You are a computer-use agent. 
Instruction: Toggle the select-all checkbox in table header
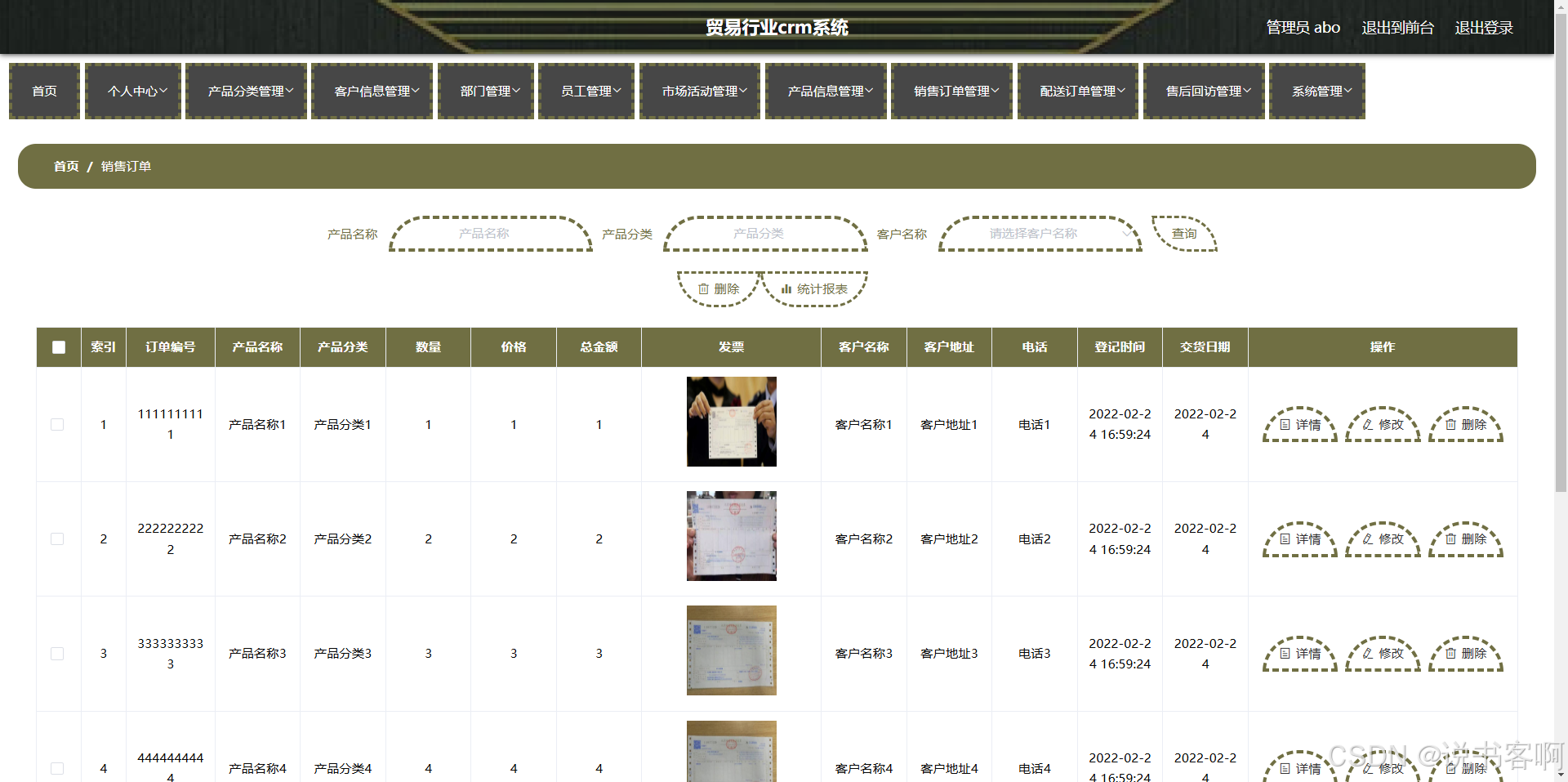[59, 347]
